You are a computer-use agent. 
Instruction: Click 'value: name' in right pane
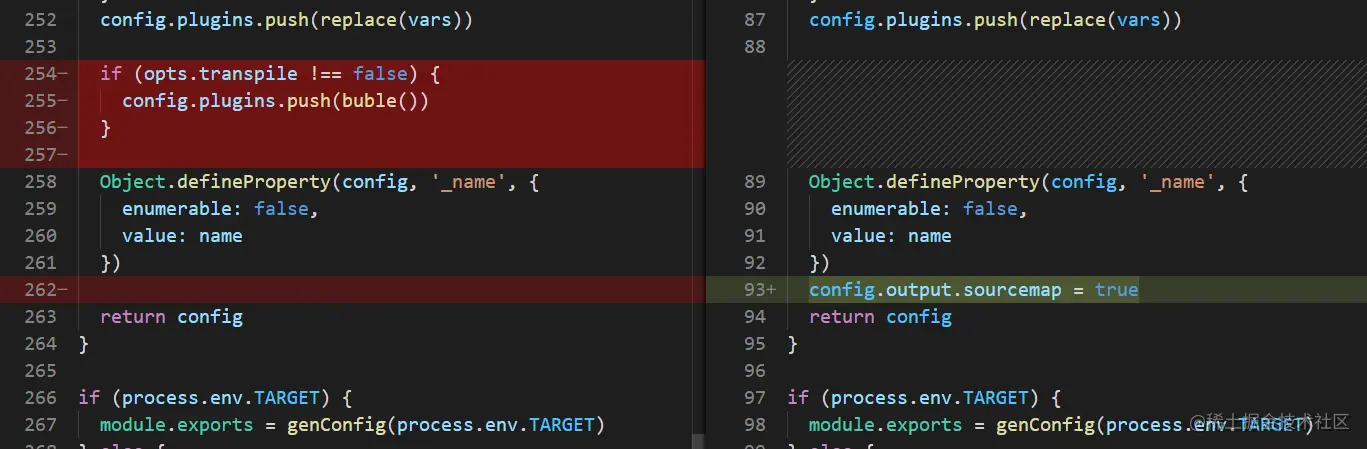(x=891, y=236)
